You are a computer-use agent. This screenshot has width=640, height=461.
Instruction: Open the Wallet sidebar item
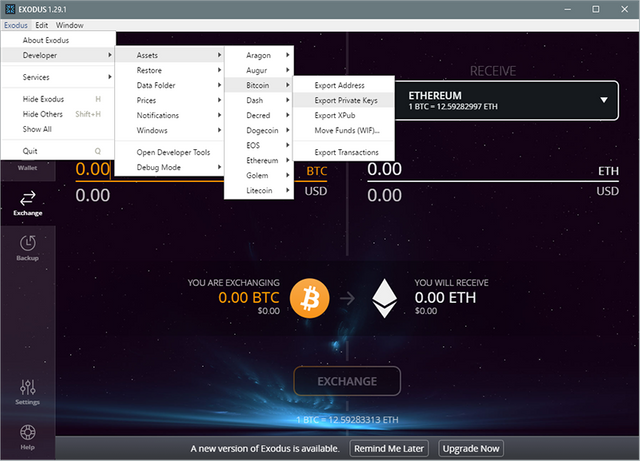click(27, 167)
